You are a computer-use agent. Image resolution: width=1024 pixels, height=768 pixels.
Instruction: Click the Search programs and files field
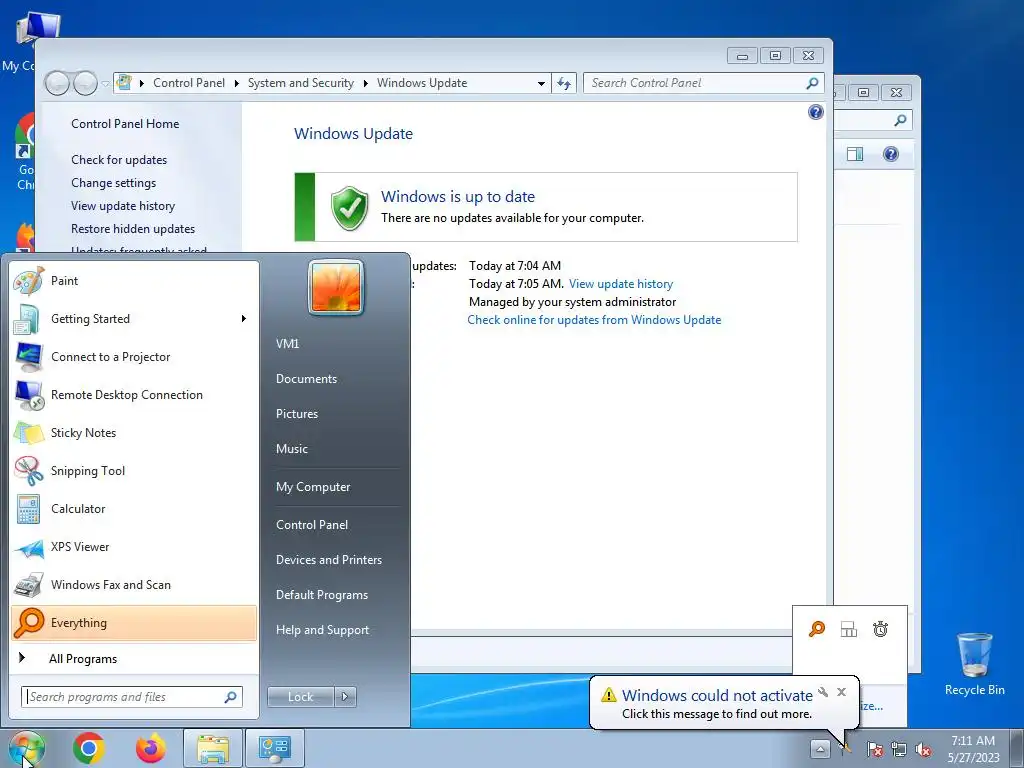coord(131,697)
